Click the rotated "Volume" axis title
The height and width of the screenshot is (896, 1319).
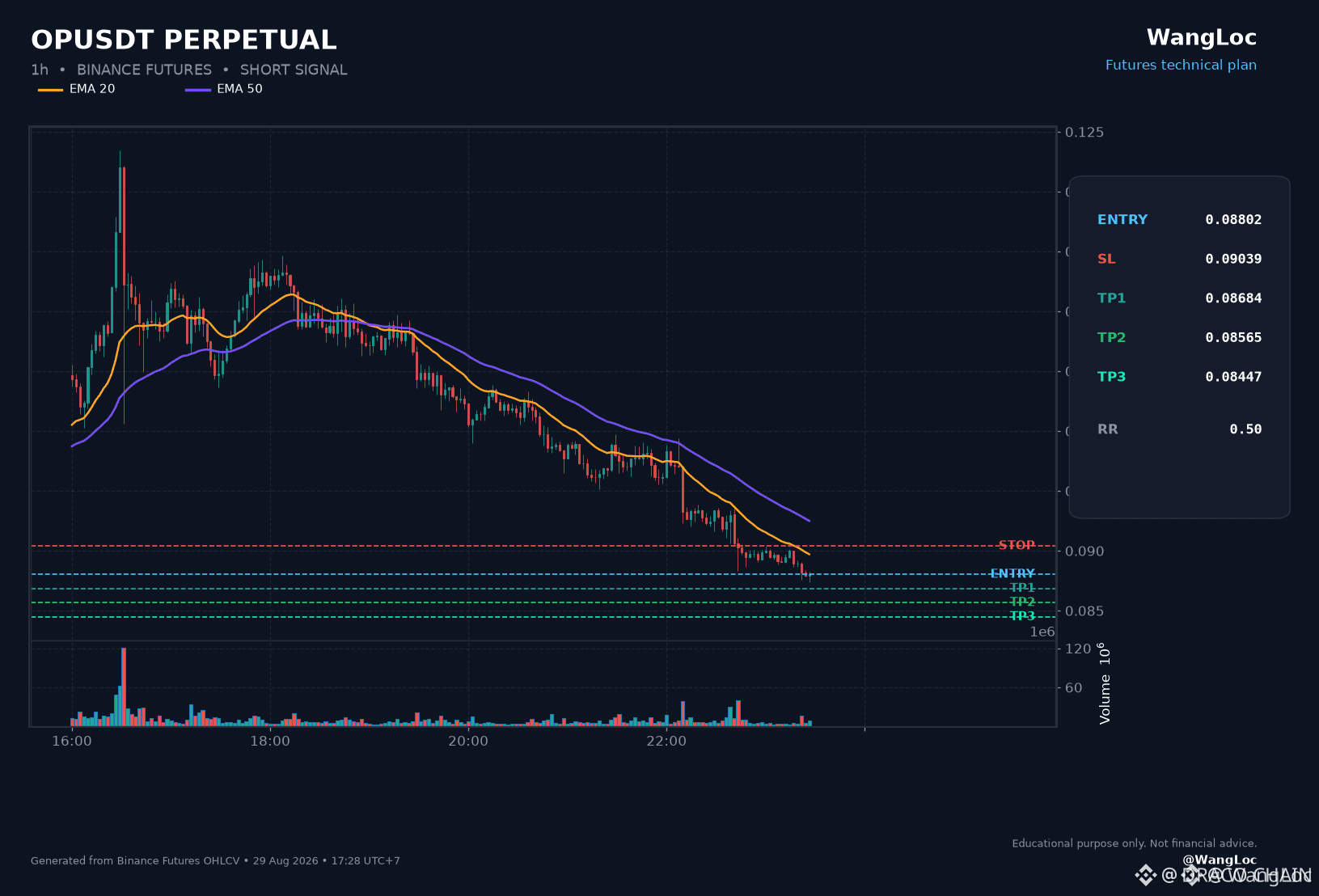click(x=1105, y=683)
